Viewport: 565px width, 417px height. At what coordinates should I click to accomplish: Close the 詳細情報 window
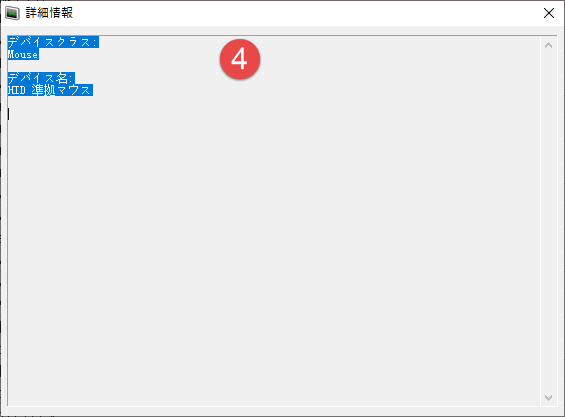(548, 13)
